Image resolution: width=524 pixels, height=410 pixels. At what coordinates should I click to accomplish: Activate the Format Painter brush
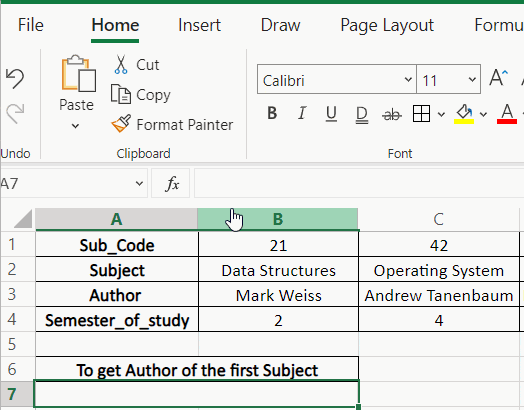point(172,124)
